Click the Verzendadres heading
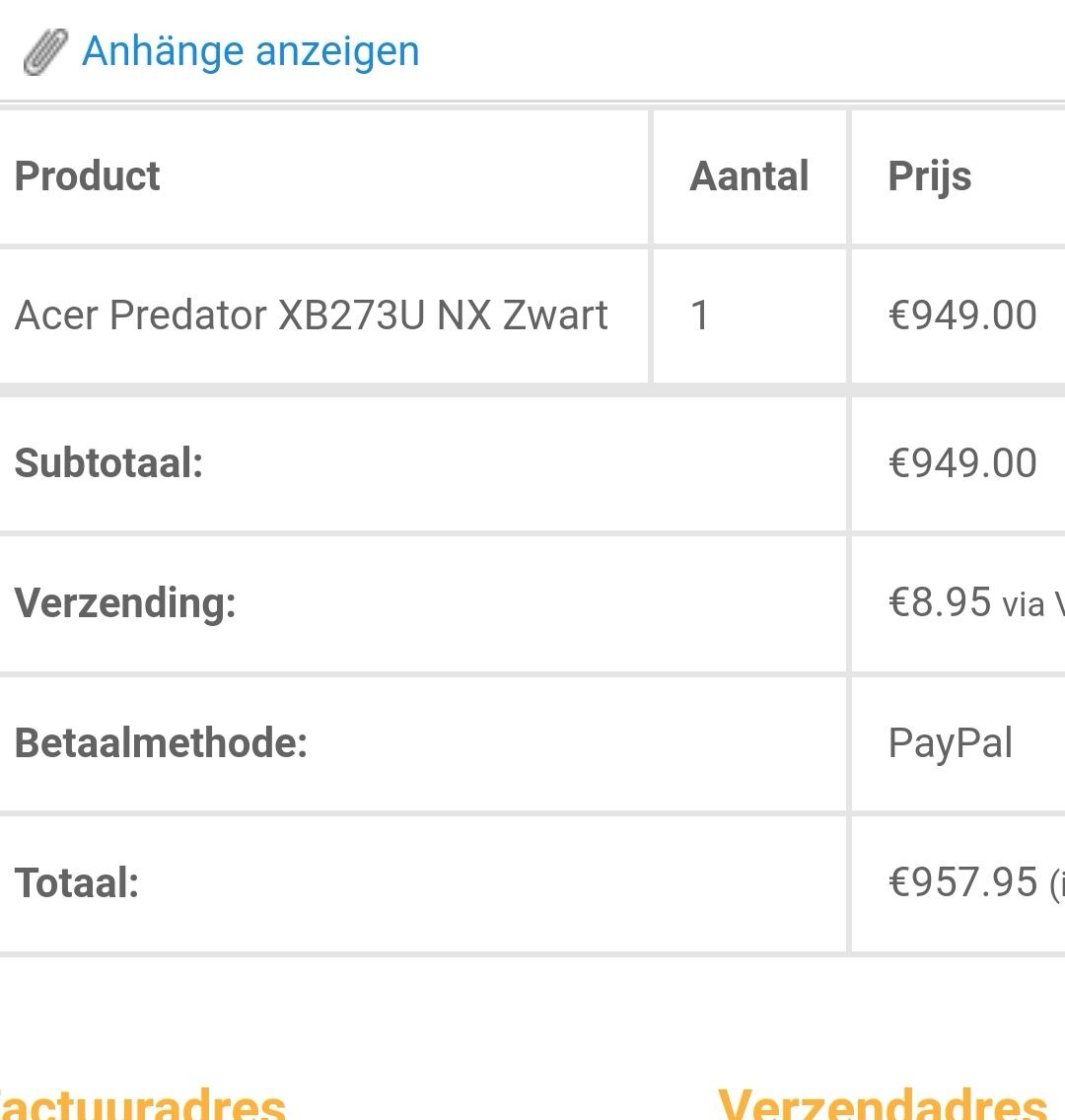 click(883, 1103)
